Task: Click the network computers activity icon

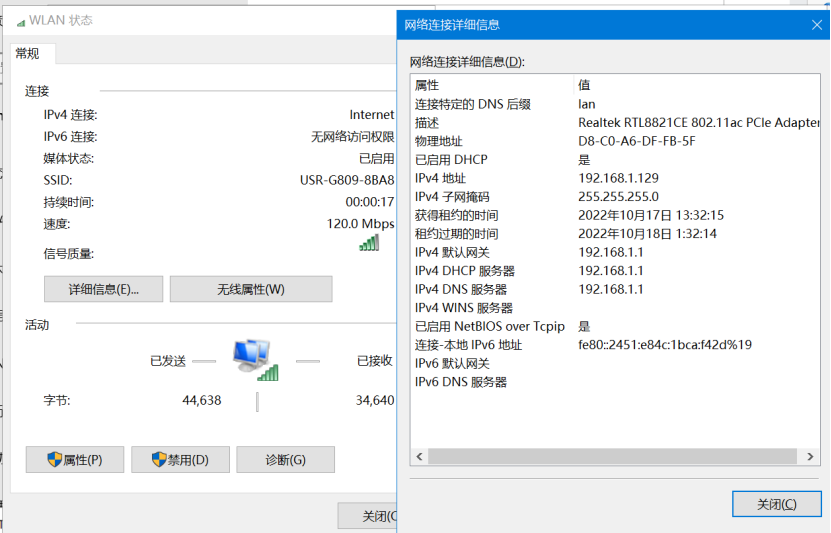Action: 255,359
